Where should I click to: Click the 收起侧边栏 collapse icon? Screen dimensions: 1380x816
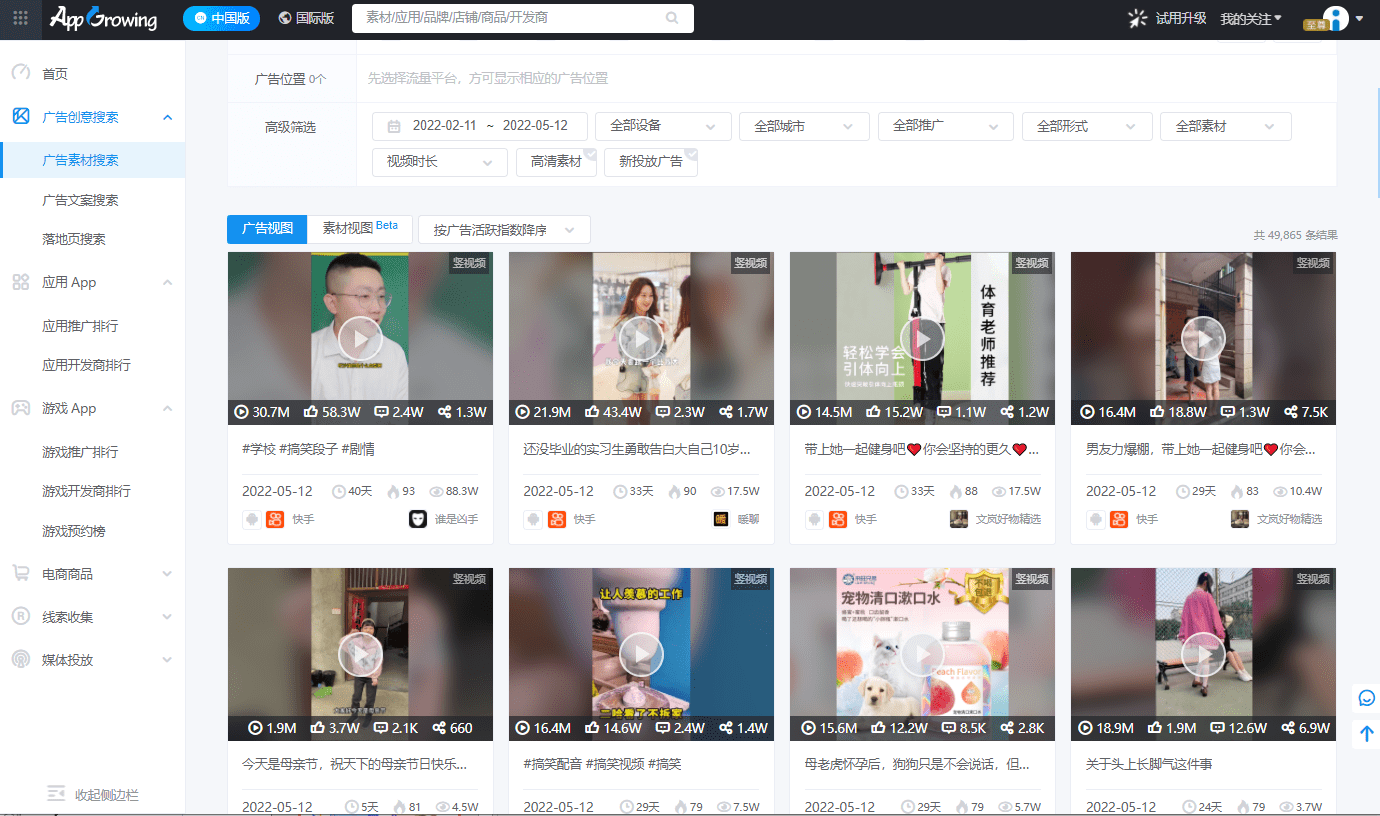(x=56, y=794)
